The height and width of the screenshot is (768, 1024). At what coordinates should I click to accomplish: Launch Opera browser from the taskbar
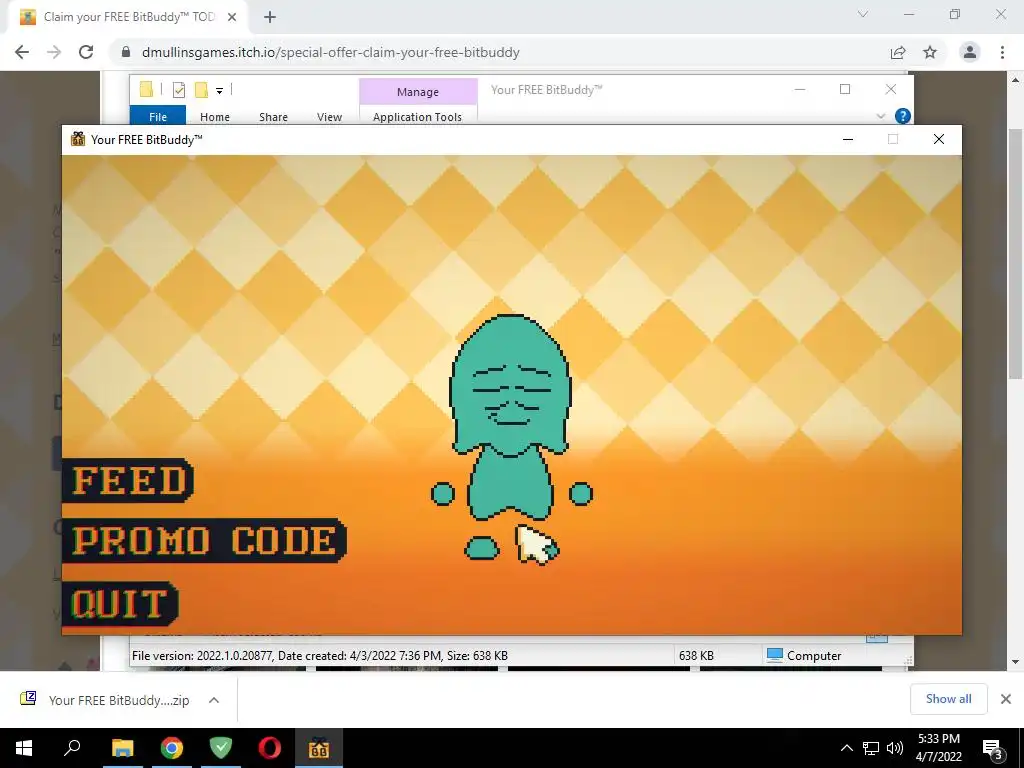click(x=270, y=748)
